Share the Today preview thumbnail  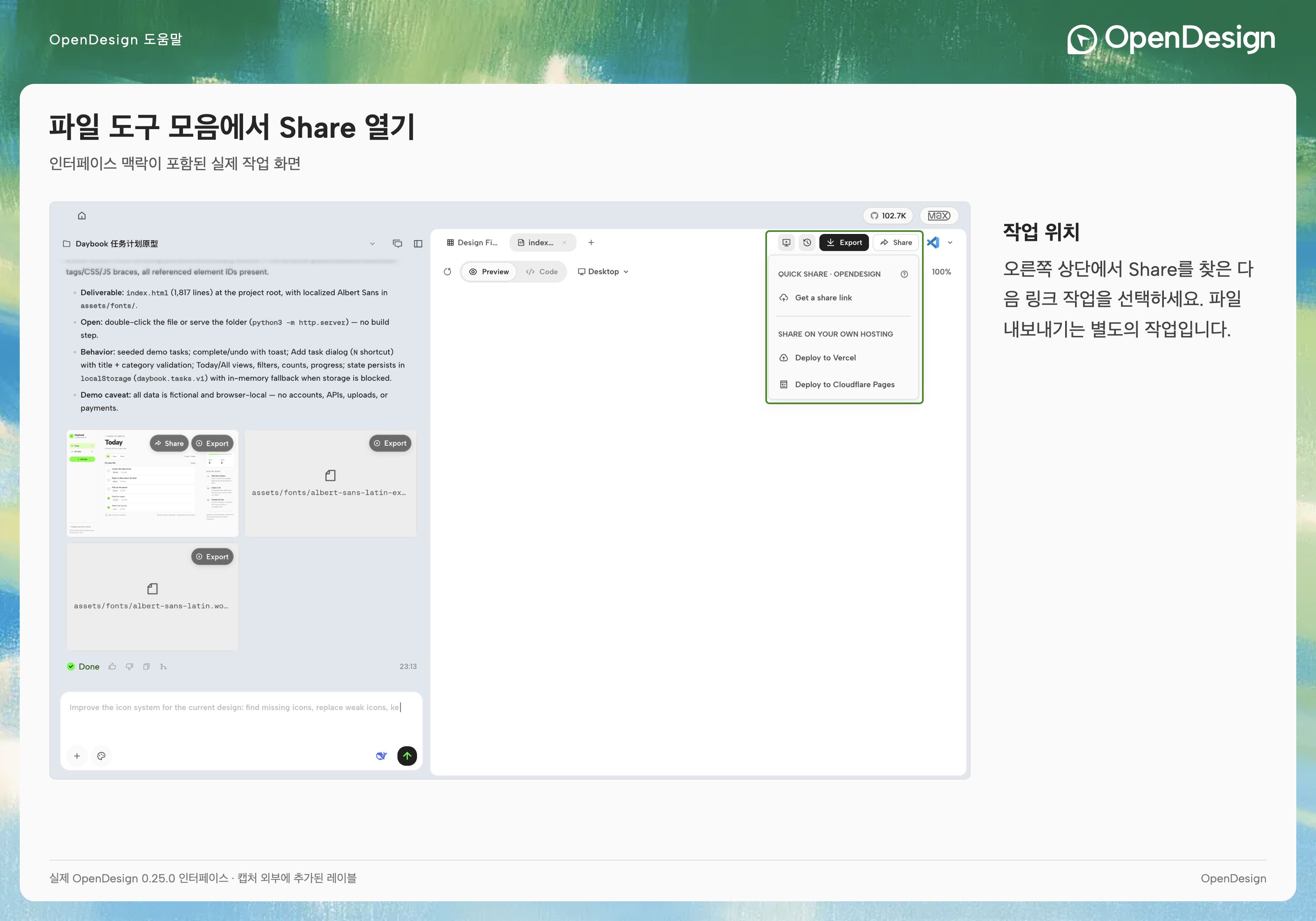[x=169, y=444]
